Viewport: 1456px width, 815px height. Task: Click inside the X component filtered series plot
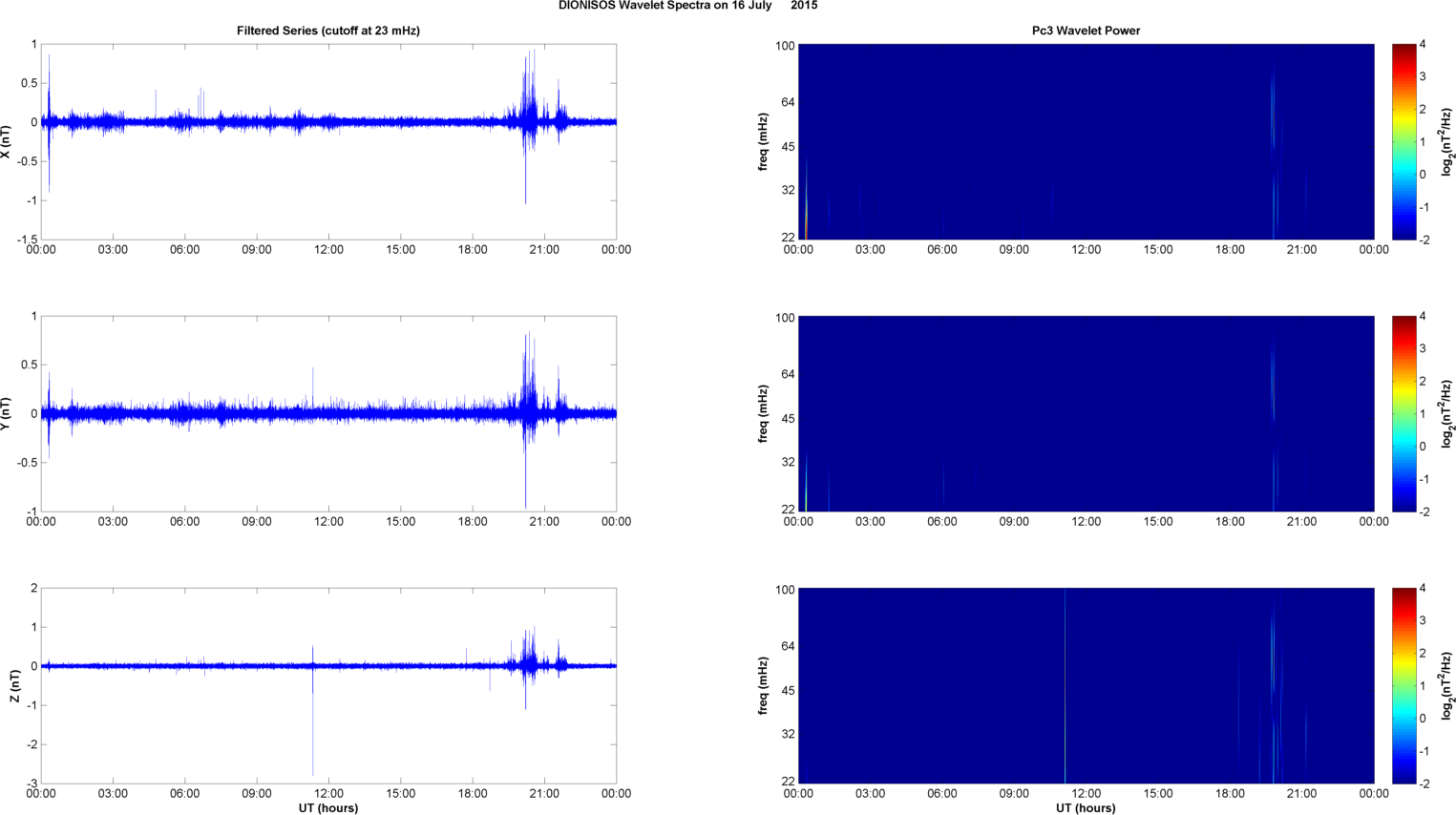click(328, 141)
